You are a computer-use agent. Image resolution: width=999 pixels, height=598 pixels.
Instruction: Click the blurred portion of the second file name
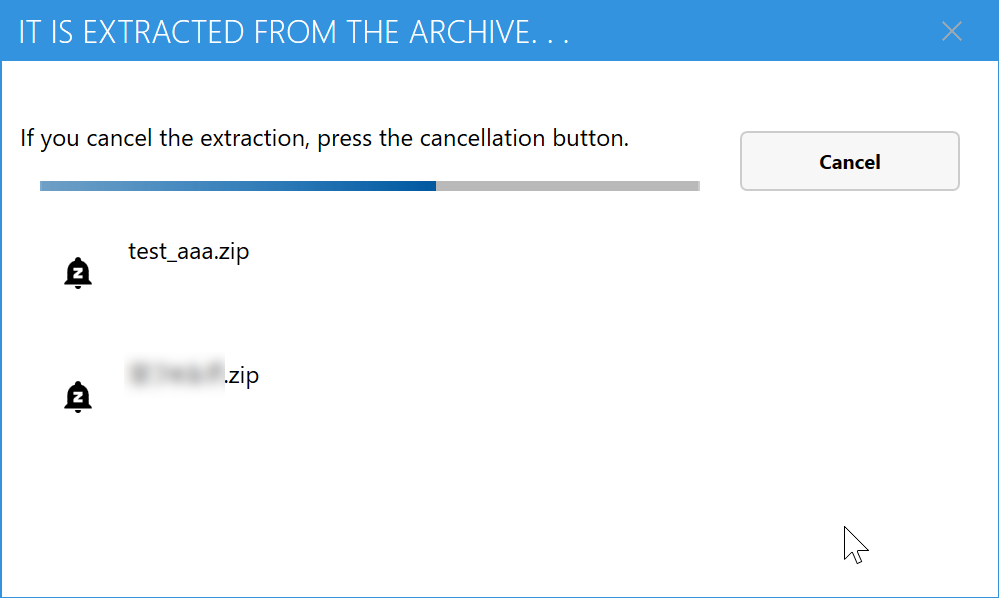pos(176,375)
